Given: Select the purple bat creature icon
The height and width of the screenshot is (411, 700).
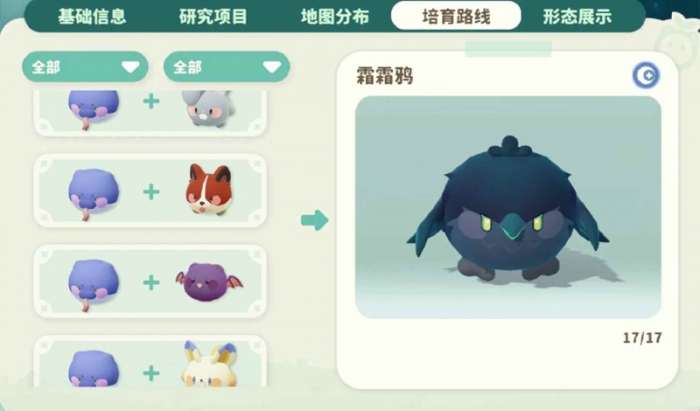Looking at the screenshot, I should pos(209,282).
